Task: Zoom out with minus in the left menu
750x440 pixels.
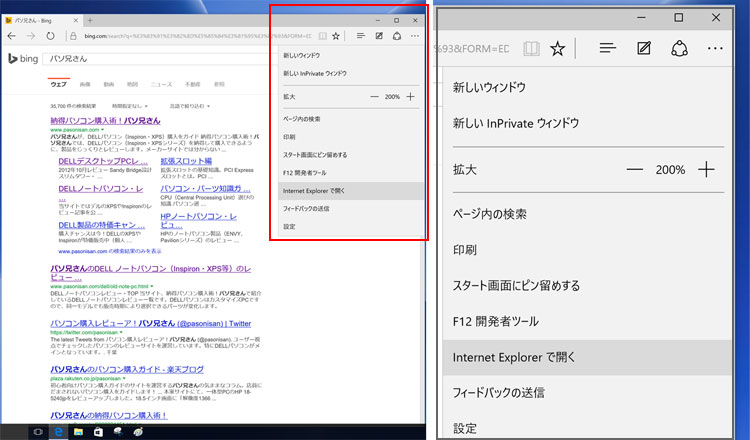Action: click(x=374, y=97)
